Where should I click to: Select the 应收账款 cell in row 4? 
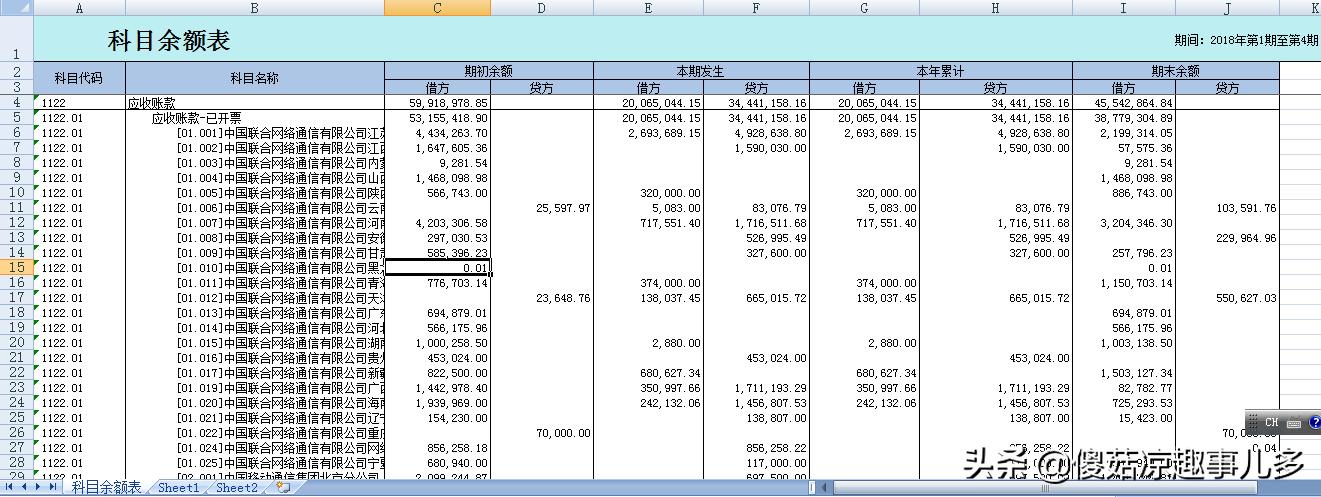254,102
